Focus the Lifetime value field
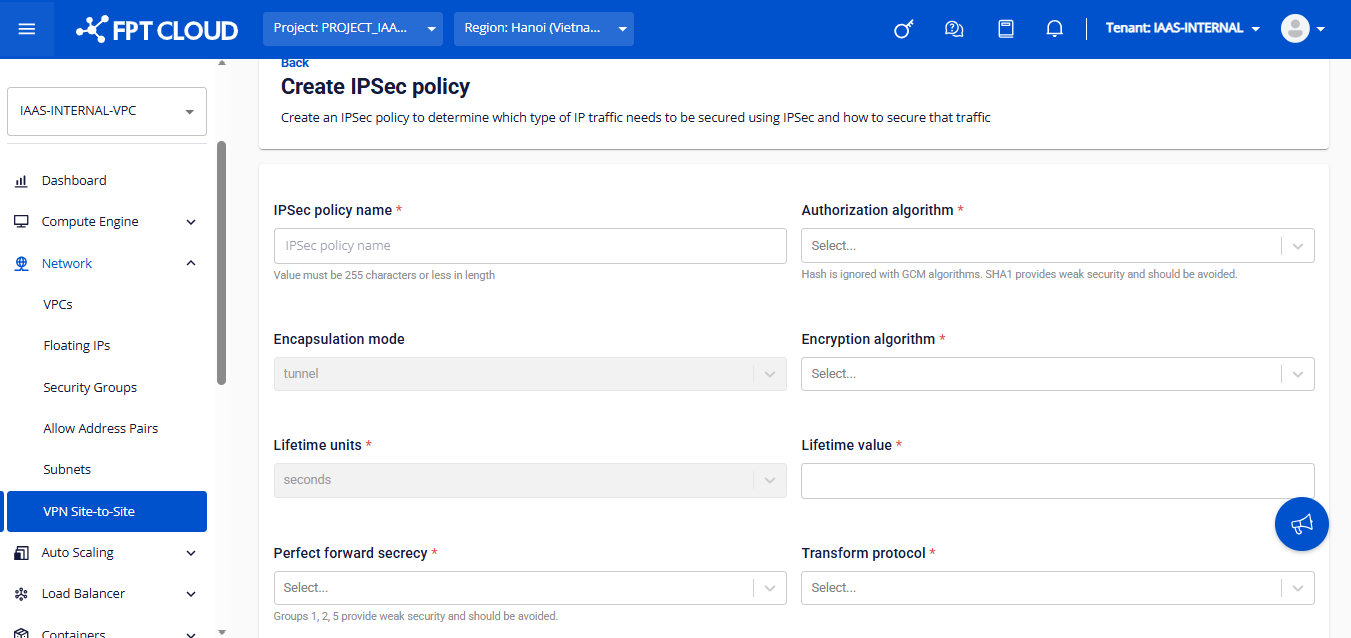Image resolution: width=1351 pixels, height=638 pixels. click(1057, 481)
